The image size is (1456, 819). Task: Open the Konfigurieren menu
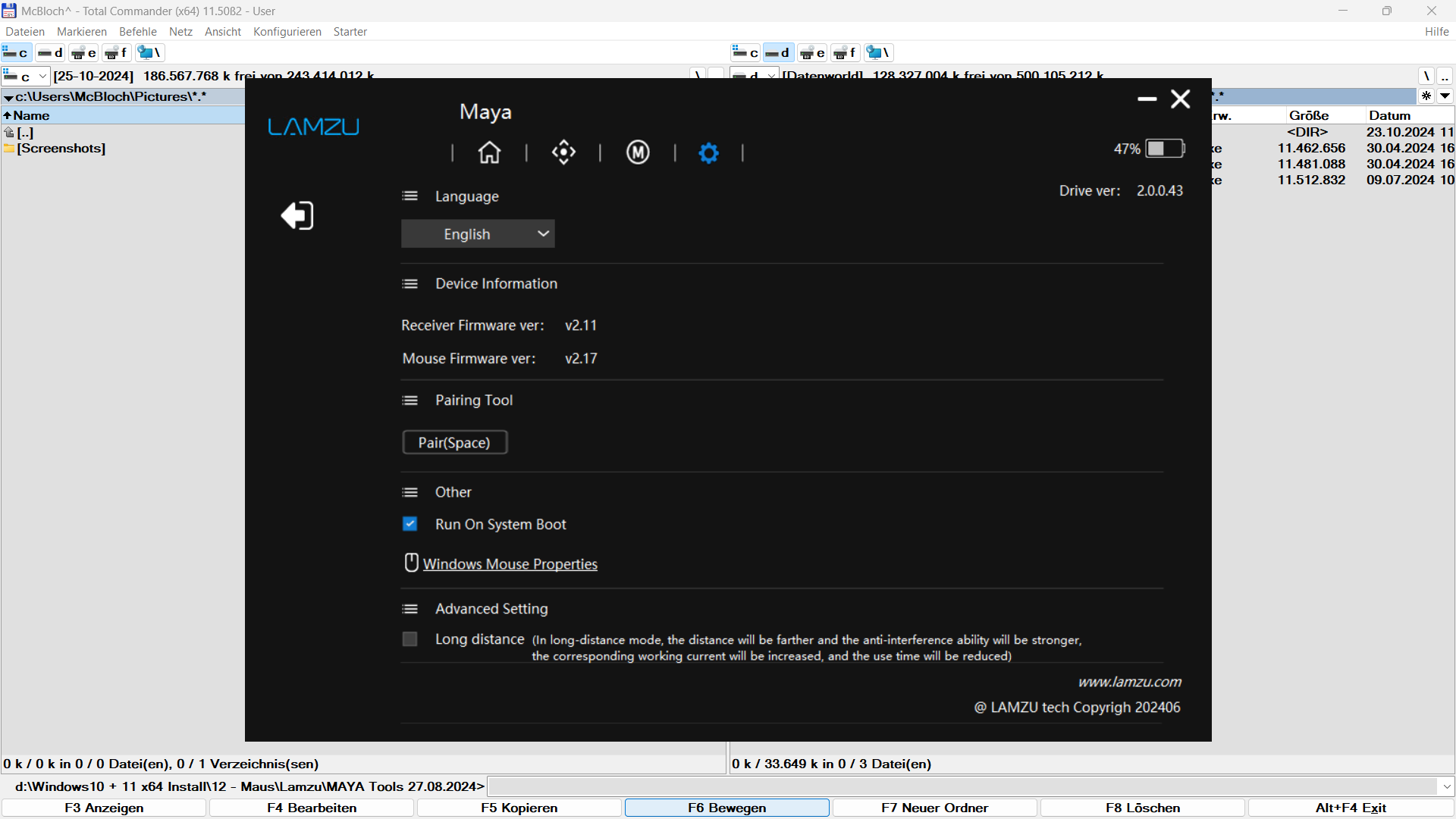[287, 32]
